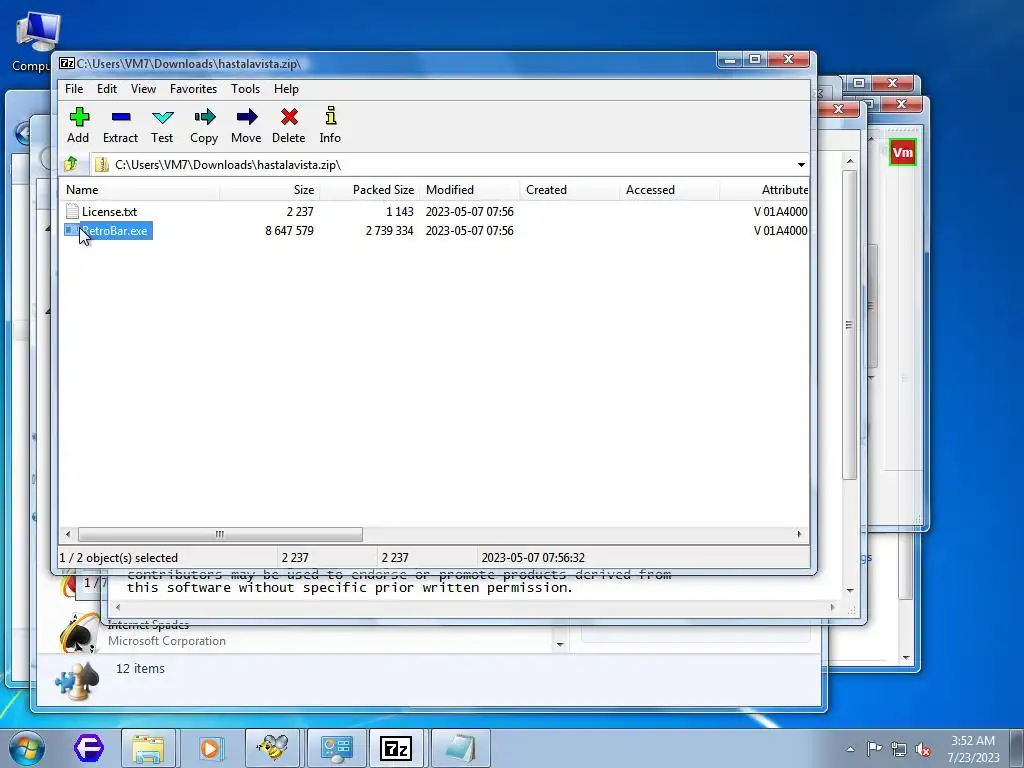Viewport: 1024px width, 768px height.
Task: Open the Edit menu
Action: (106, 89)
